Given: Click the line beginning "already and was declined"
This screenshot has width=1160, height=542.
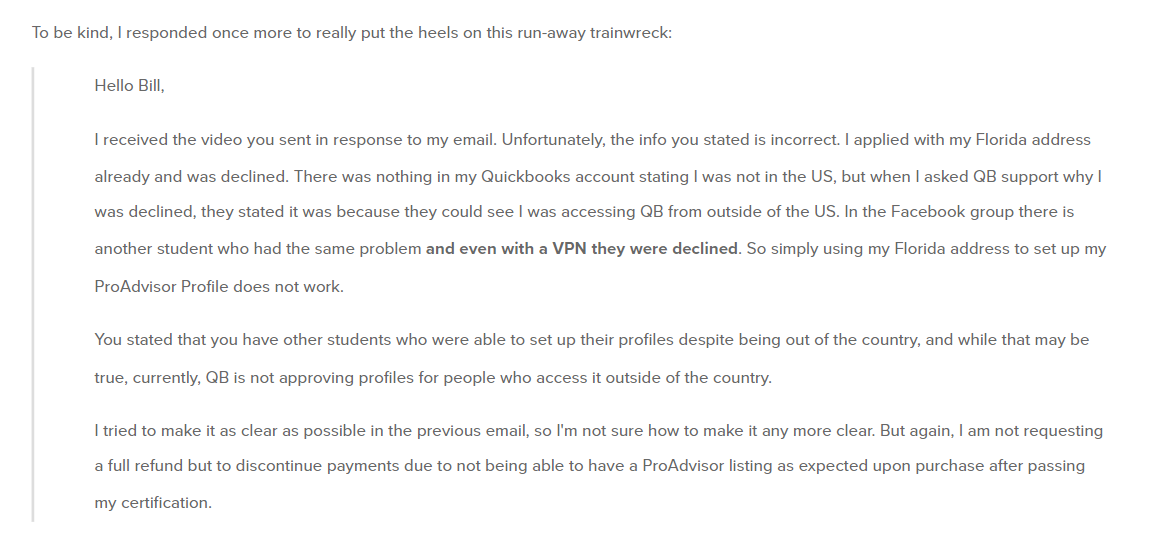Looking at the screenshot, I should click(x=598, y=177).
